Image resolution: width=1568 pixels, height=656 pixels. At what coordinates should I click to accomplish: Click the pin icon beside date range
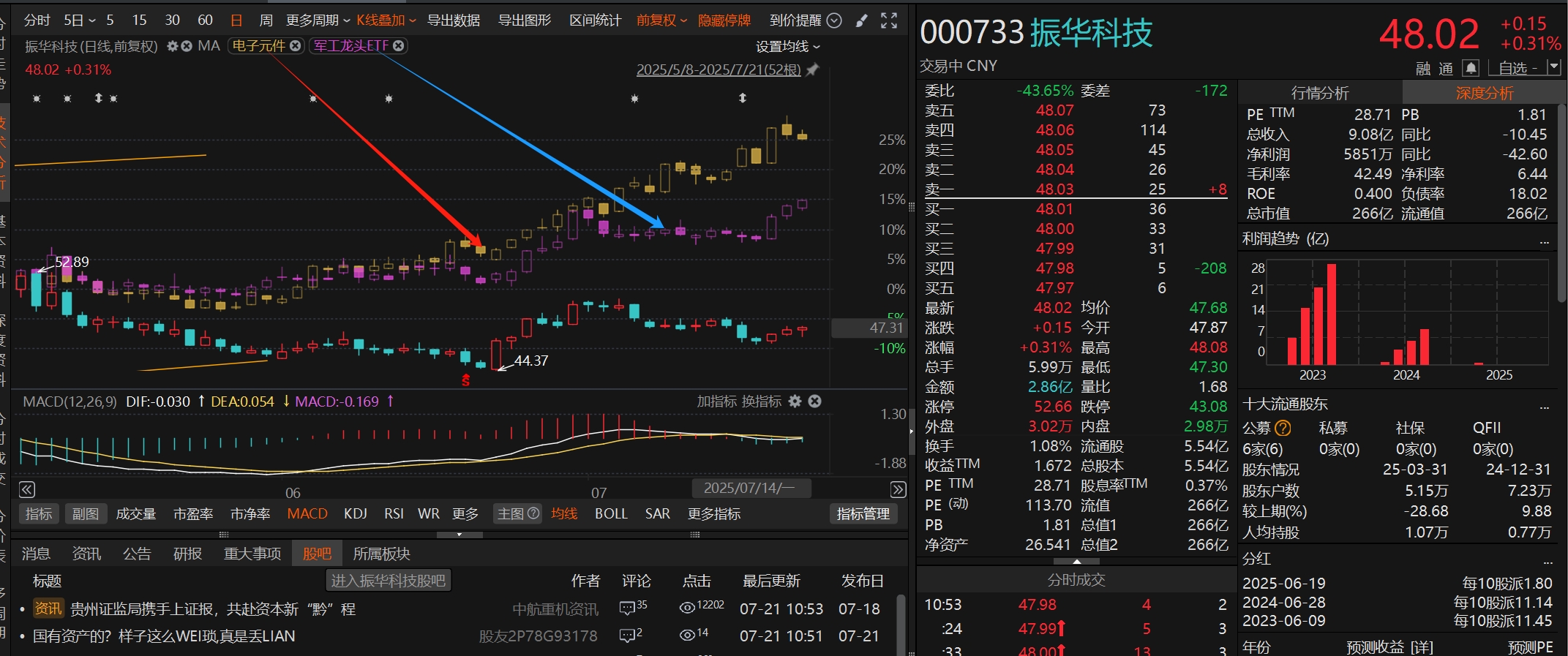coord(812,70)
